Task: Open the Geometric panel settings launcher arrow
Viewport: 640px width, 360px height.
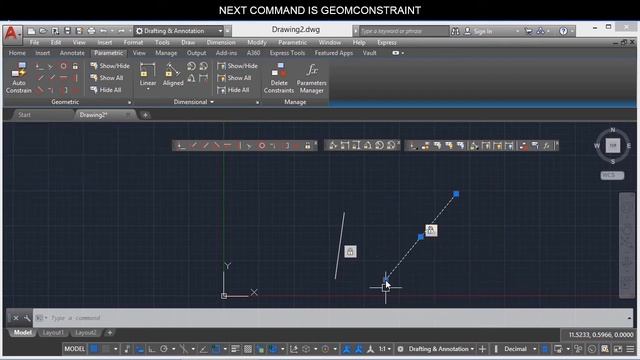Action: coord(130,102)
